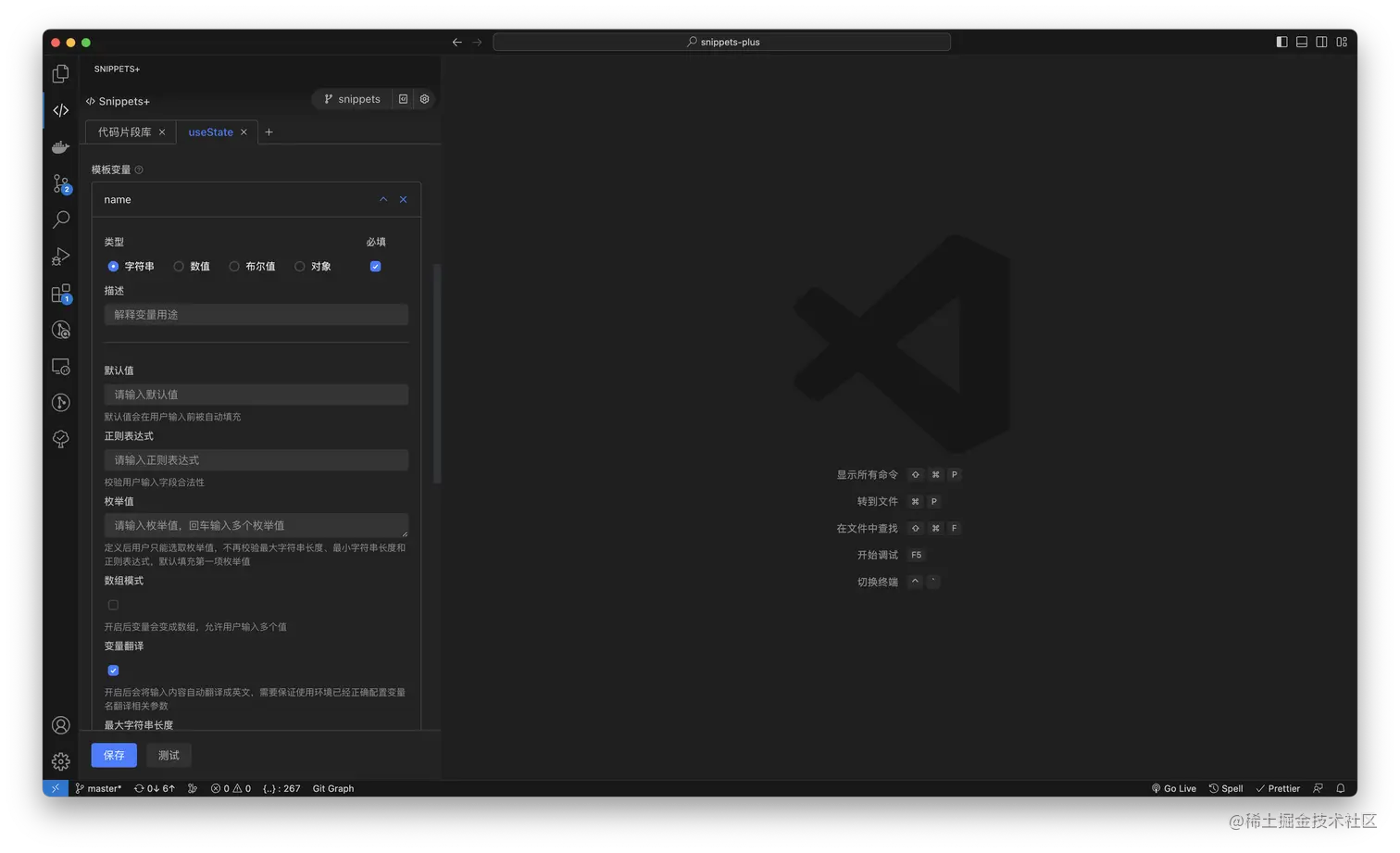
Task: Focus the 描述 input field
Action: (256, 315)
